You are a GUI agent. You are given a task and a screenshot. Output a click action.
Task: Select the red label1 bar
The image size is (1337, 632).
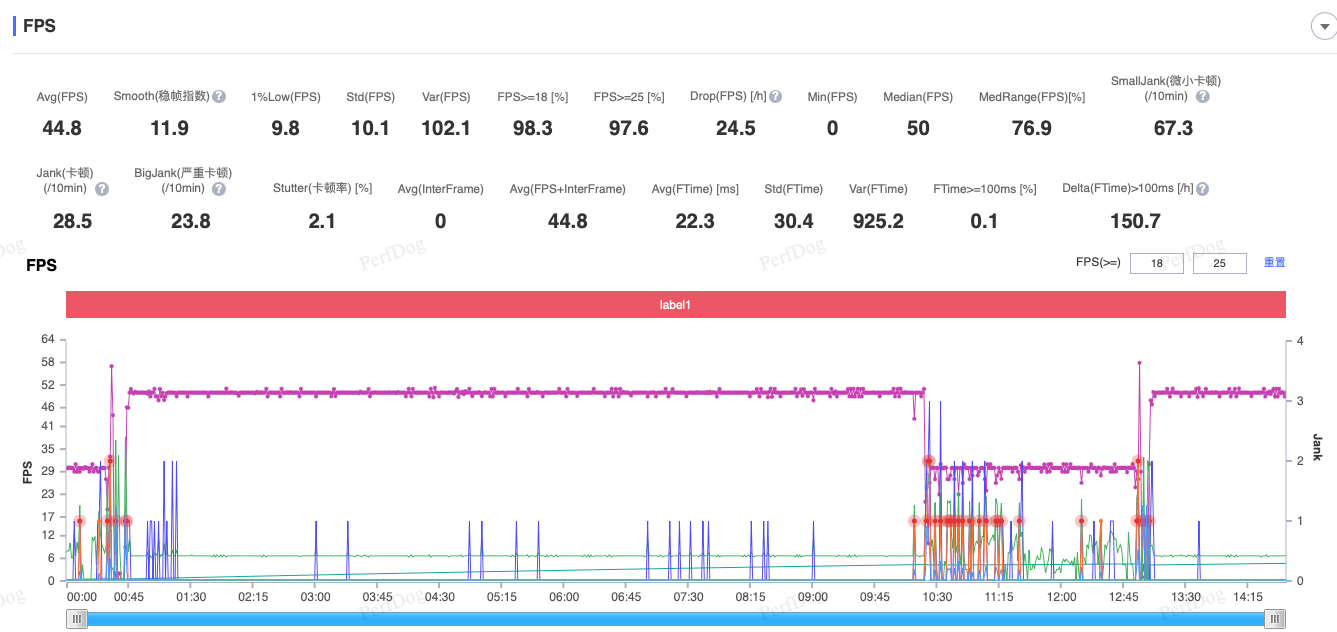pos(675,304)
